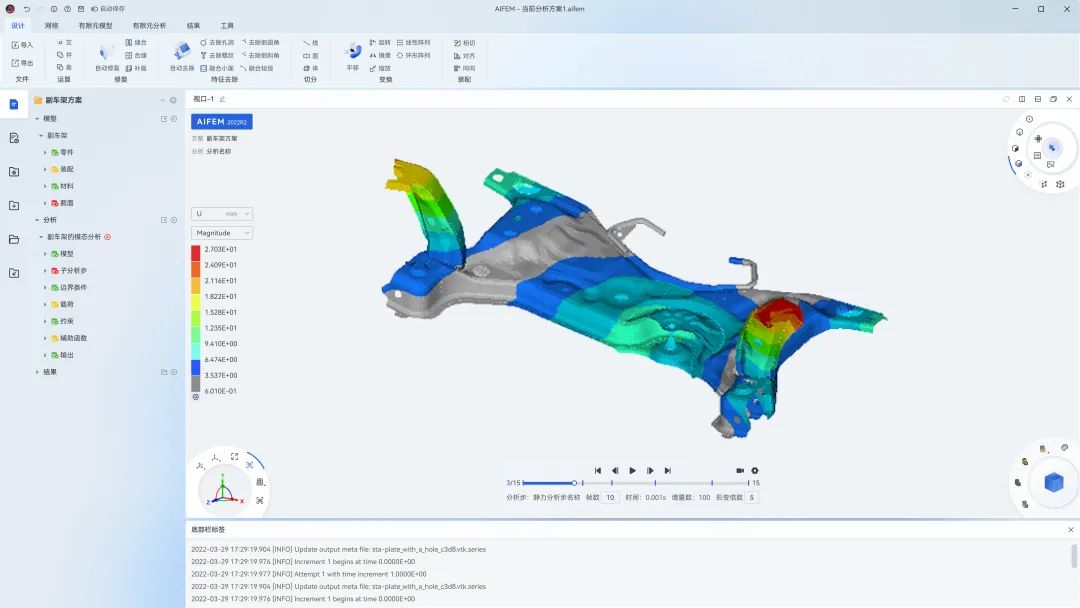Skip to the last animation frame
This screenshot has width=1080, height=608.
pos(667,470)
